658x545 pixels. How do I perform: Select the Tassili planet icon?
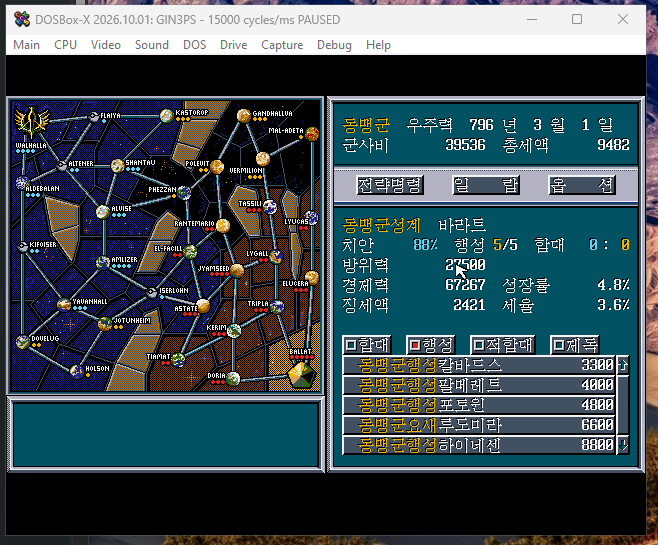270,206
